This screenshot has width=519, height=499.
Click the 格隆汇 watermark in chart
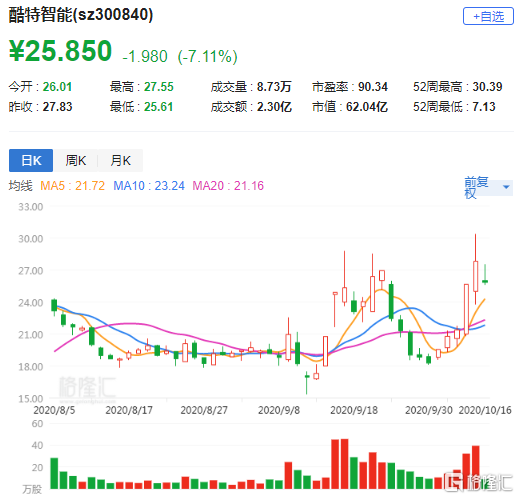[87, 388]
